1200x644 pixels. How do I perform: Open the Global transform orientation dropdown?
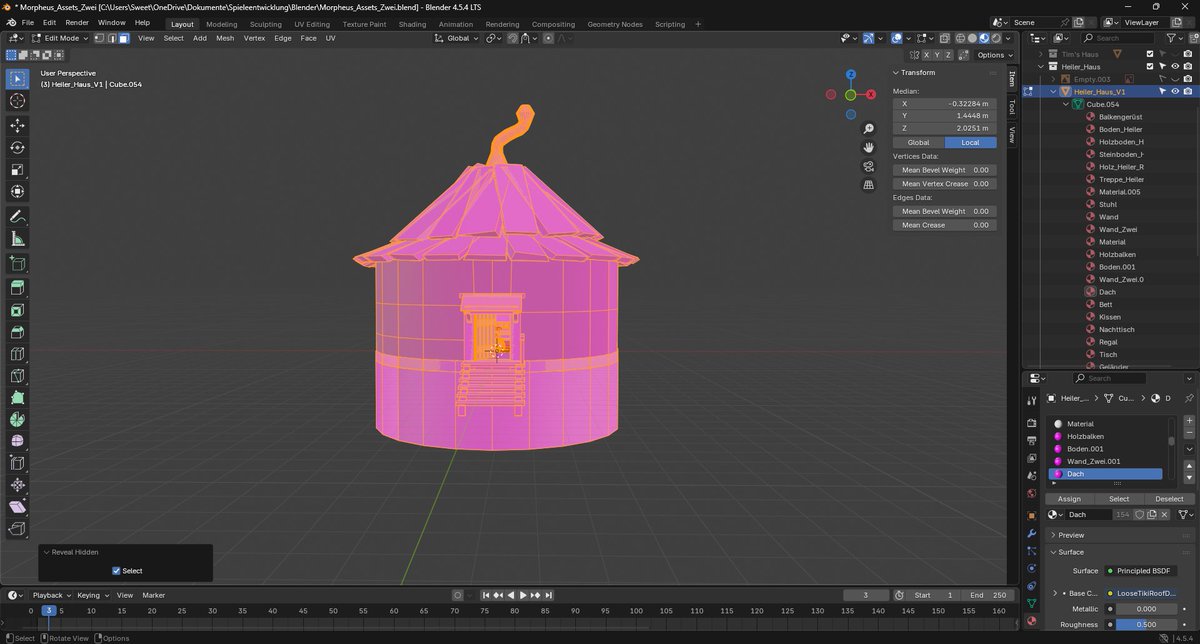[457, 38]
